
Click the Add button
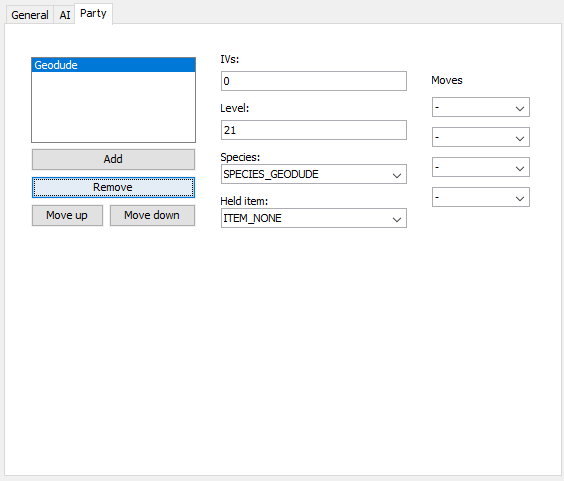pos(113,159)
